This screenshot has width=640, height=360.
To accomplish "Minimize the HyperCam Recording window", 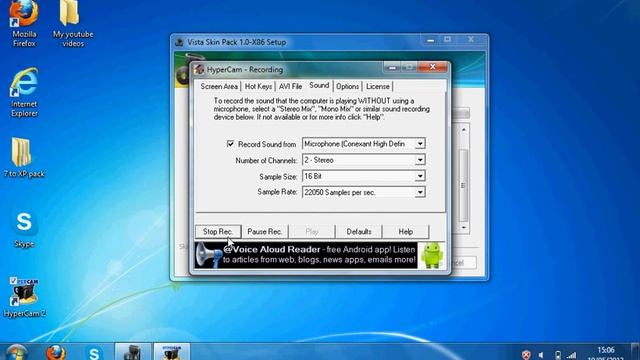I will (x=392, y=67).
